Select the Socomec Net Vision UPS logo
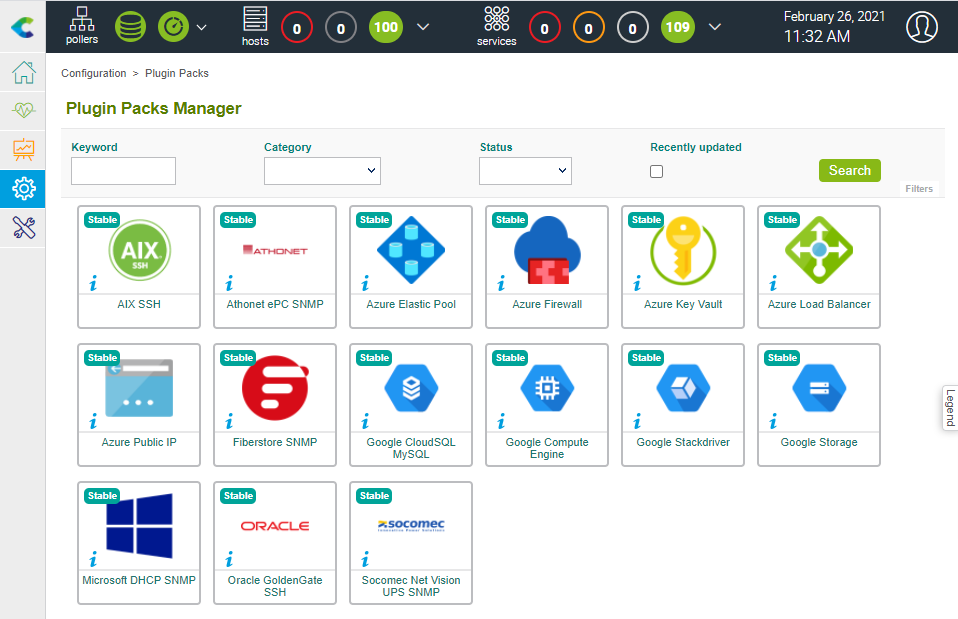The width and height of the screenshot is (958, 619). click(411, 526)
